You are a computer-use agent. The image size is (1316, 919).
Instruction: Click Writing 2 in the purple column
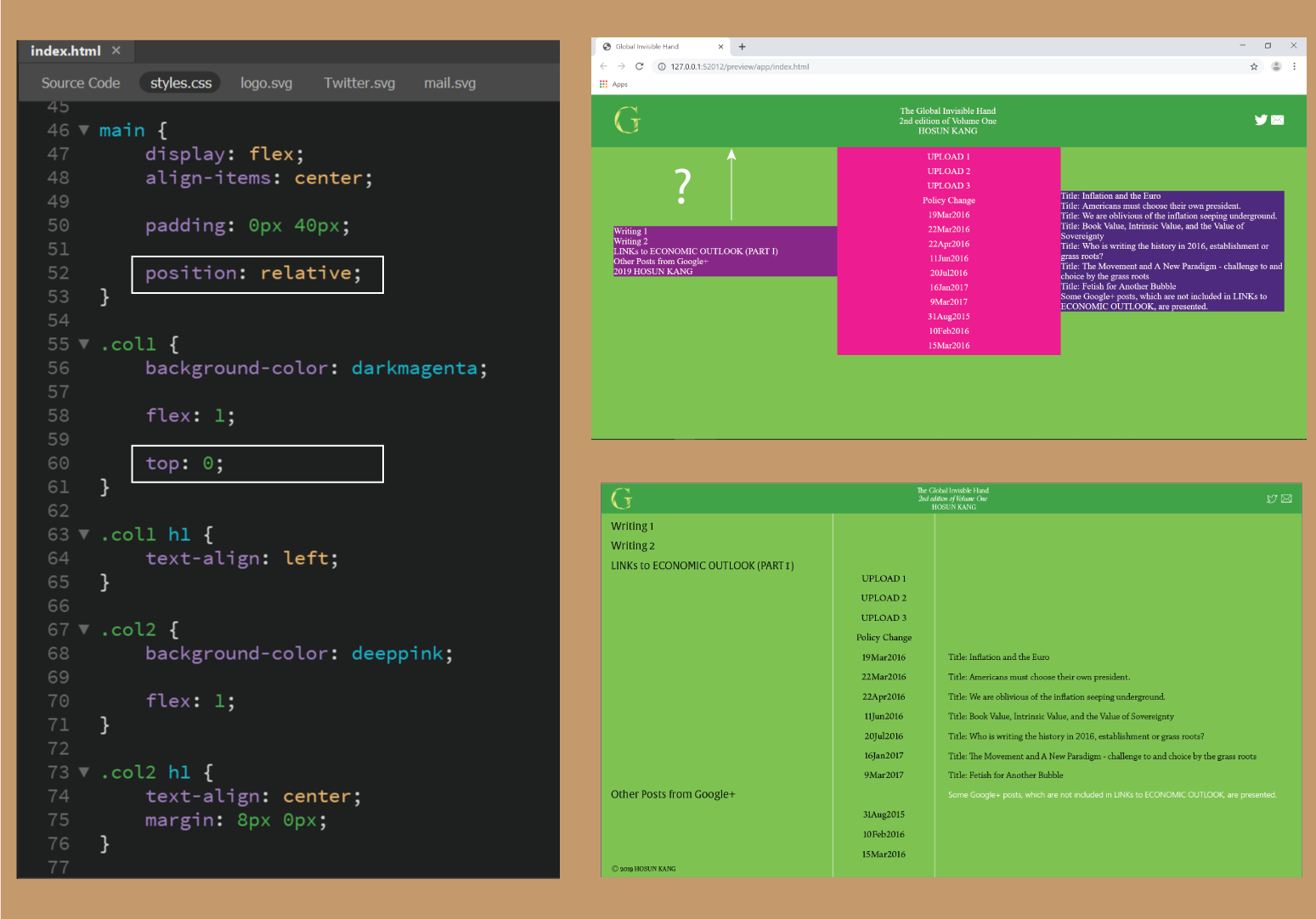tap(630, 241)
